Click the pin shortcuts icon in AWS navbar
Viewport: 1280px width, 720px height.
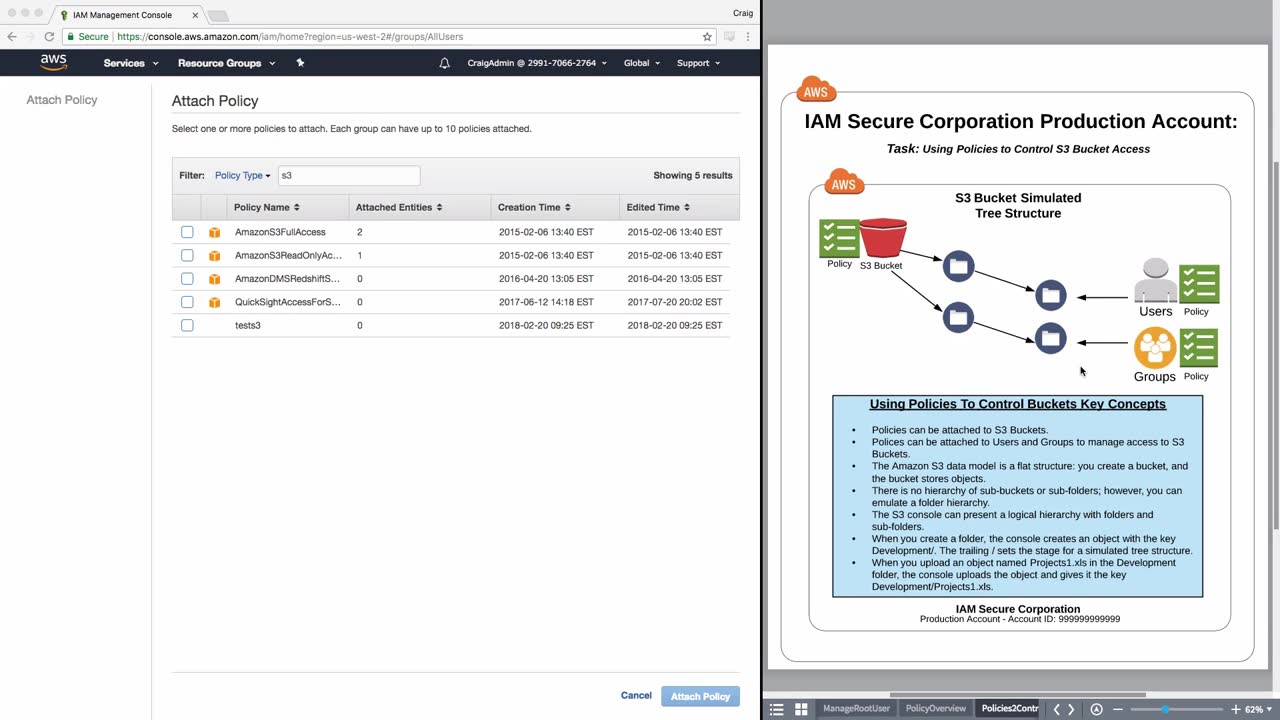point(300,63)
